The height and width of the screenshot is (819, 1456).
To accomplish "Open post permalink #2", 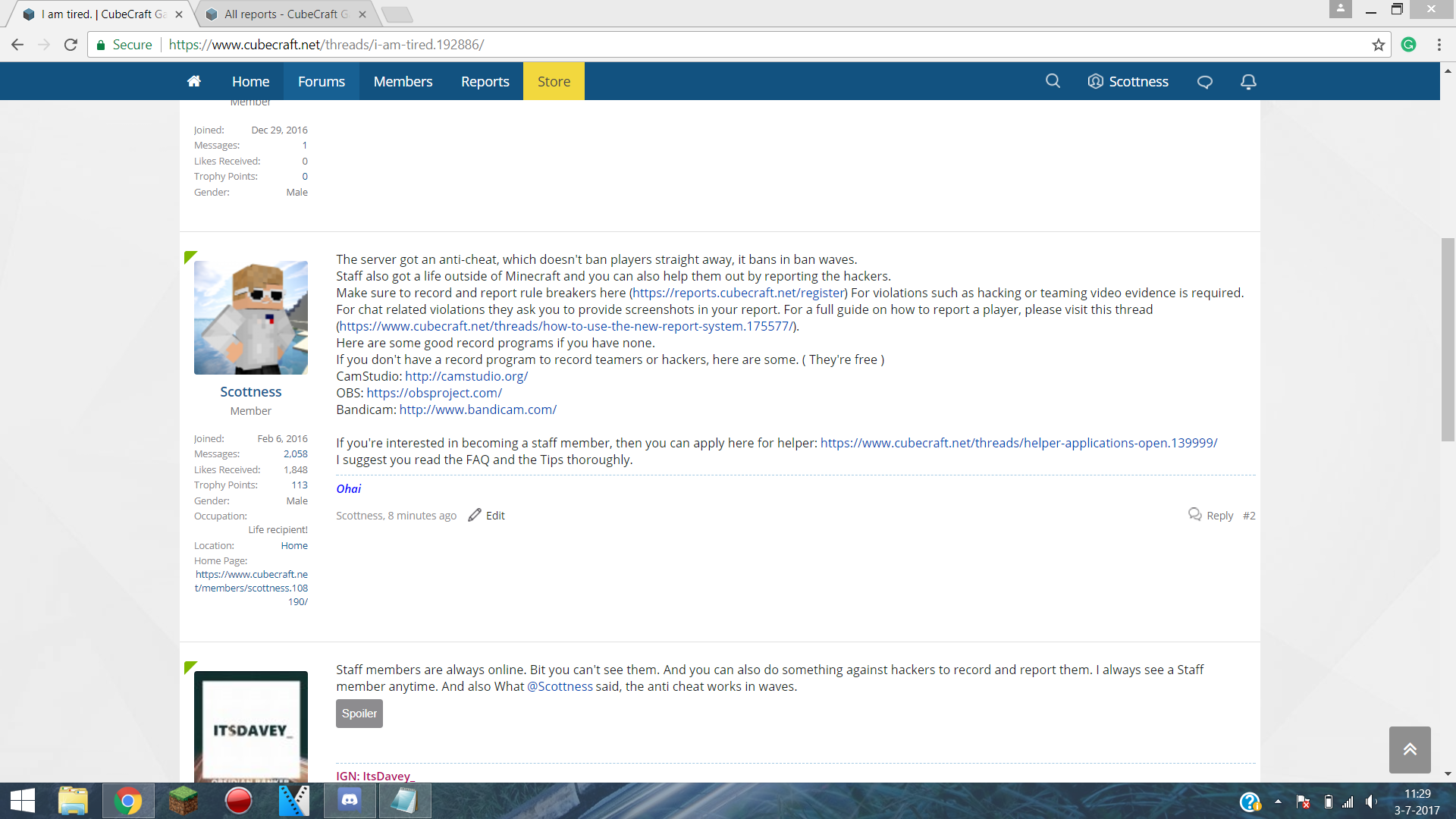I will coord(1249,516).
